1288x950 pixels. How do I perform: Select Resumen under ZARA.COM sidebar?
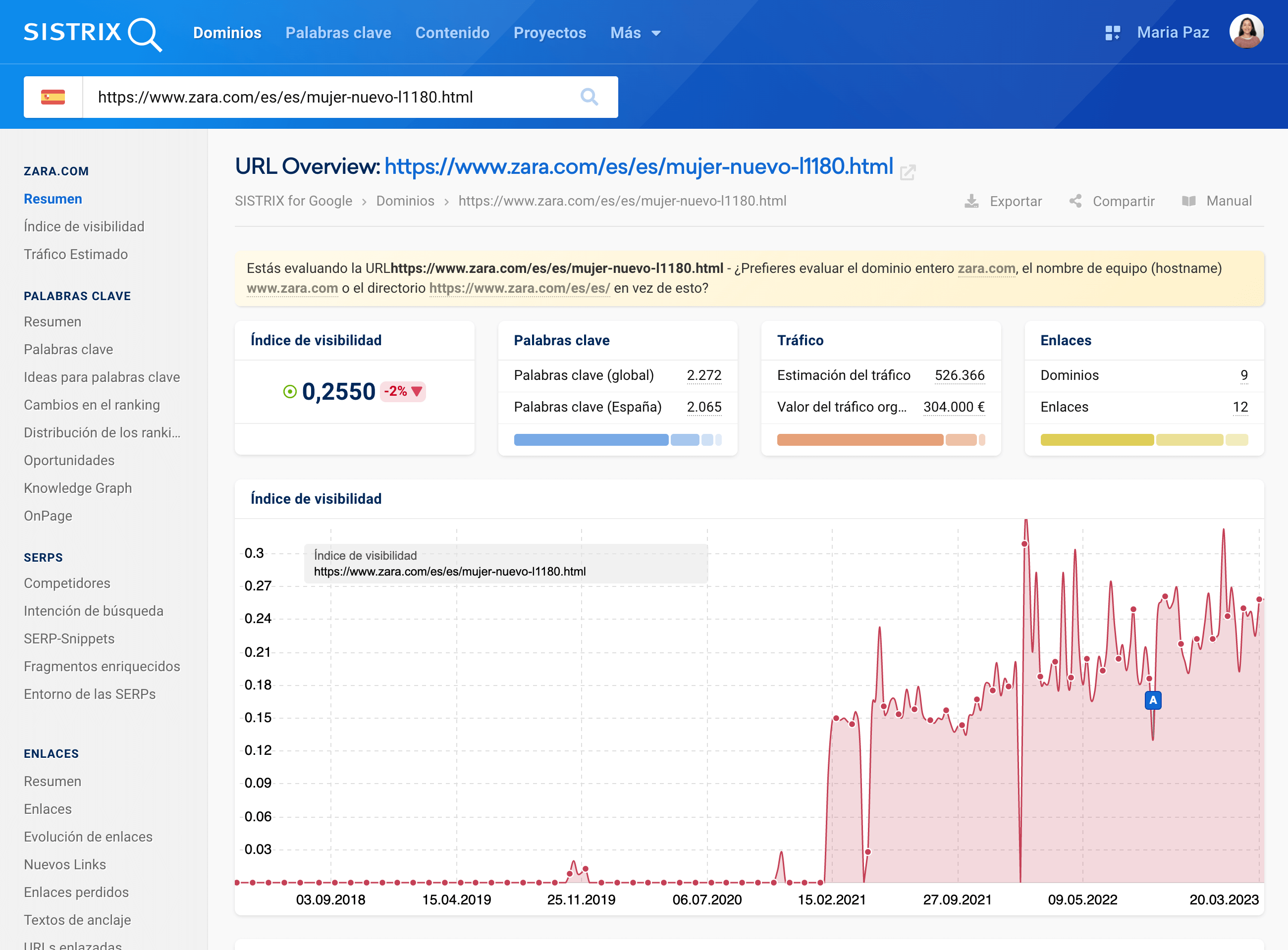(x=53, y=199)
